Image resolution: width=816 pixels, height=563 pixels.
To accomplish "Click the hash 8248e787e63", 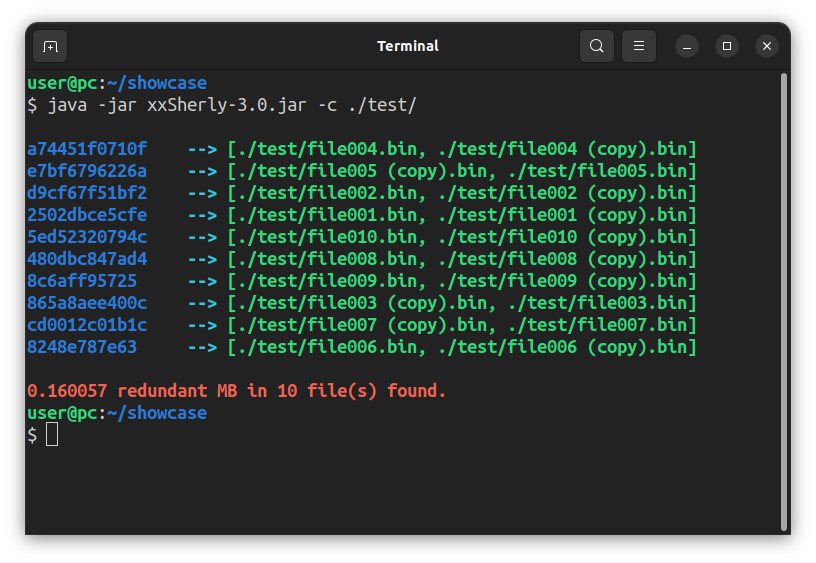I will point(82,347).
